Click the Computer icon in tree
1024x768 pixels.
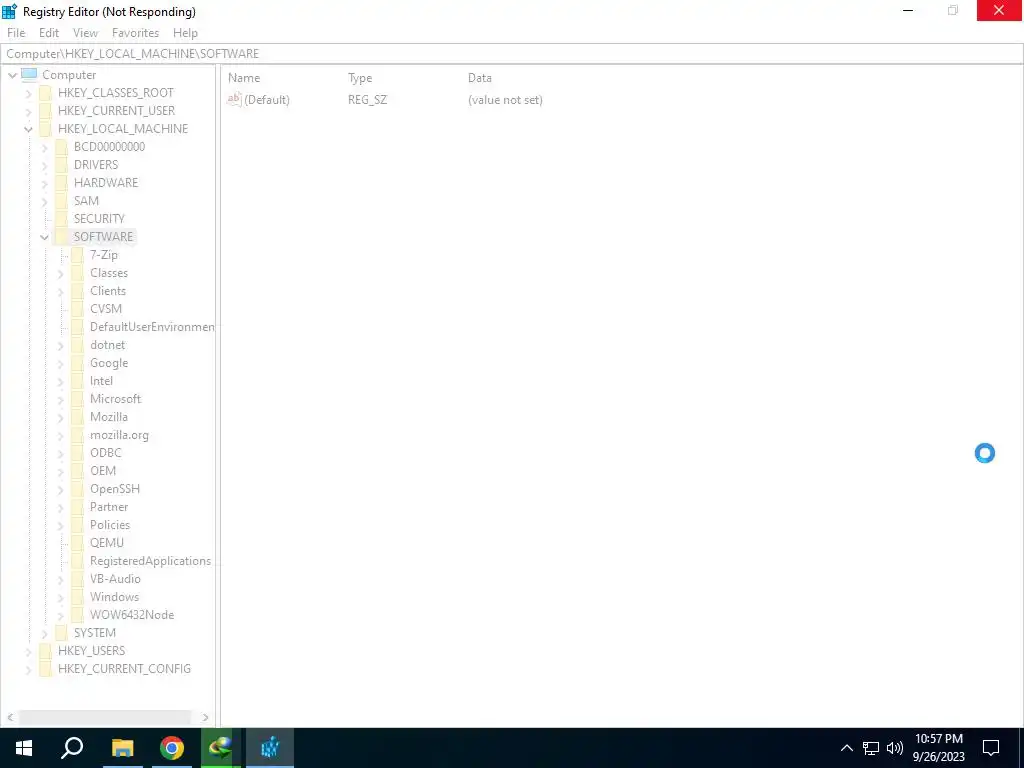29,74
